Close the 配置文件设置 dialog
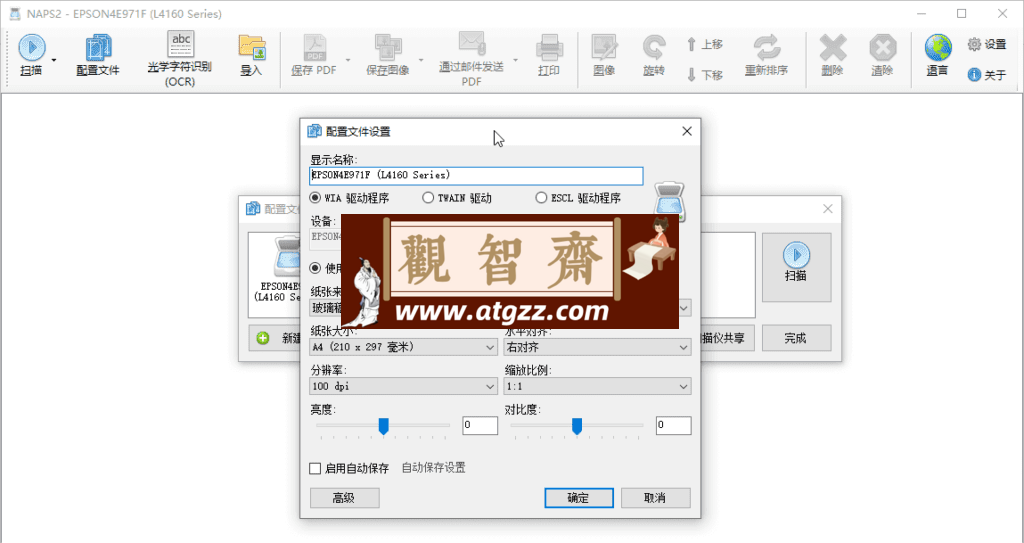This screenshot has height=543, width=1024. 687,131
